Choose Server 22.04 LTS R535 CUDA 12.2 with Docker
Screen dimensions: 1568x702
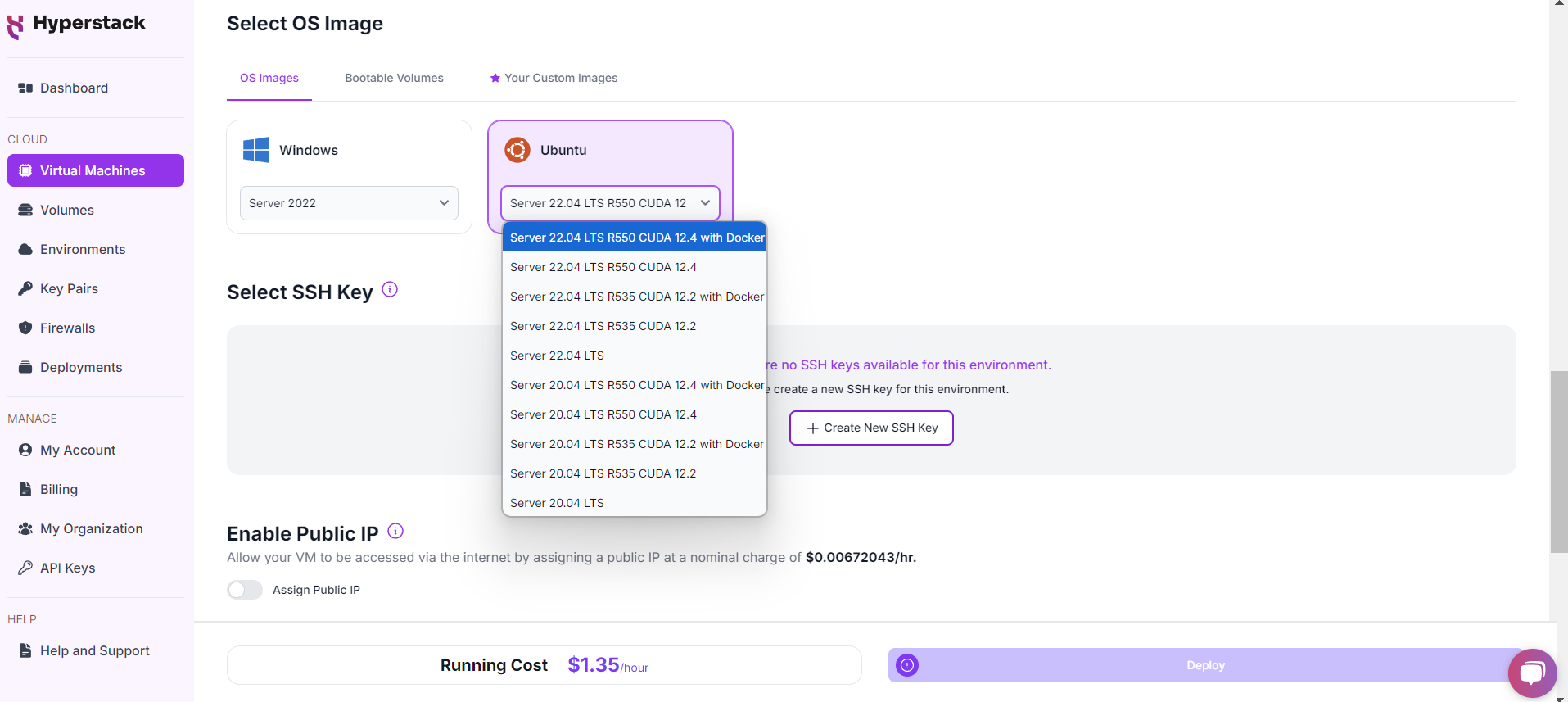point(636,297)
